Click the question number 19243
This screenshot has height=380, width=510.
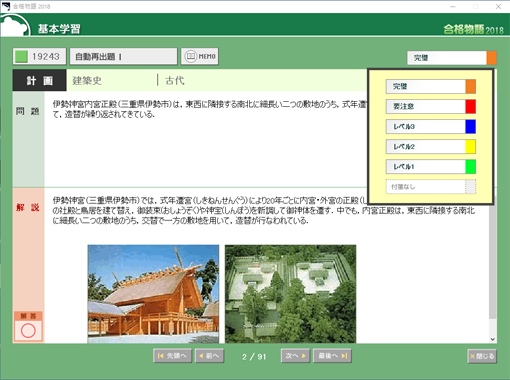click(46, 56)
